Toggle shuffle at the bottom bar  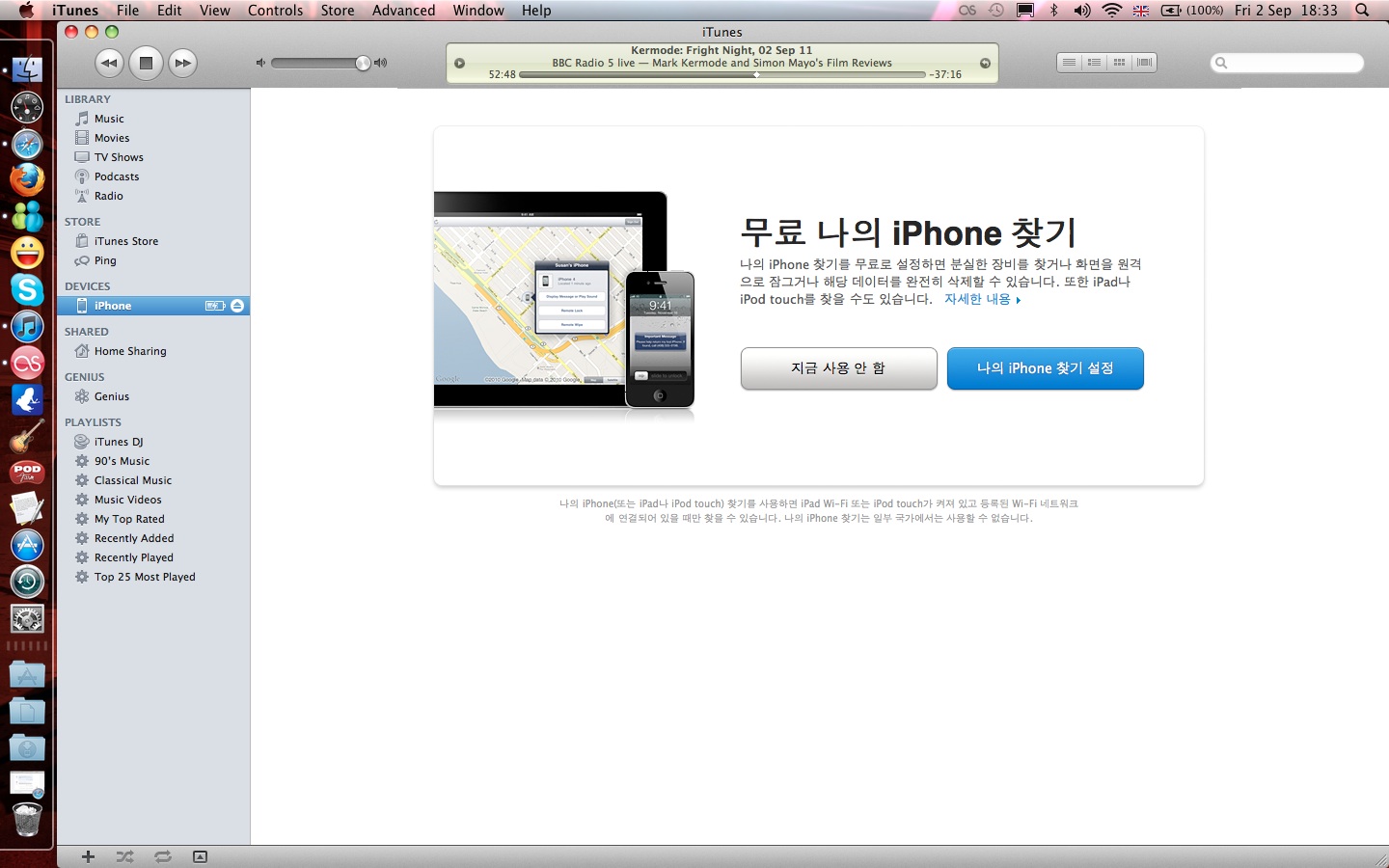125,856
